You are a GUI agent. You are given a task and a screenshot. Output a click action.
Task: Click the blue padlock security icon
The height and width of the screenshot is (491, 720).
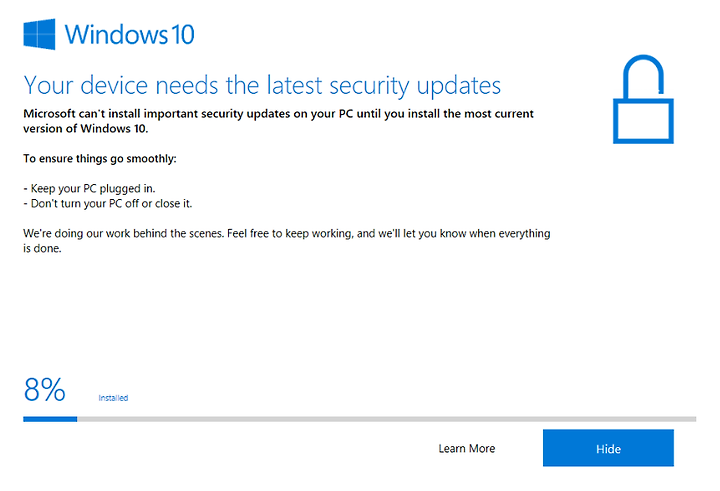pos(643,99)
